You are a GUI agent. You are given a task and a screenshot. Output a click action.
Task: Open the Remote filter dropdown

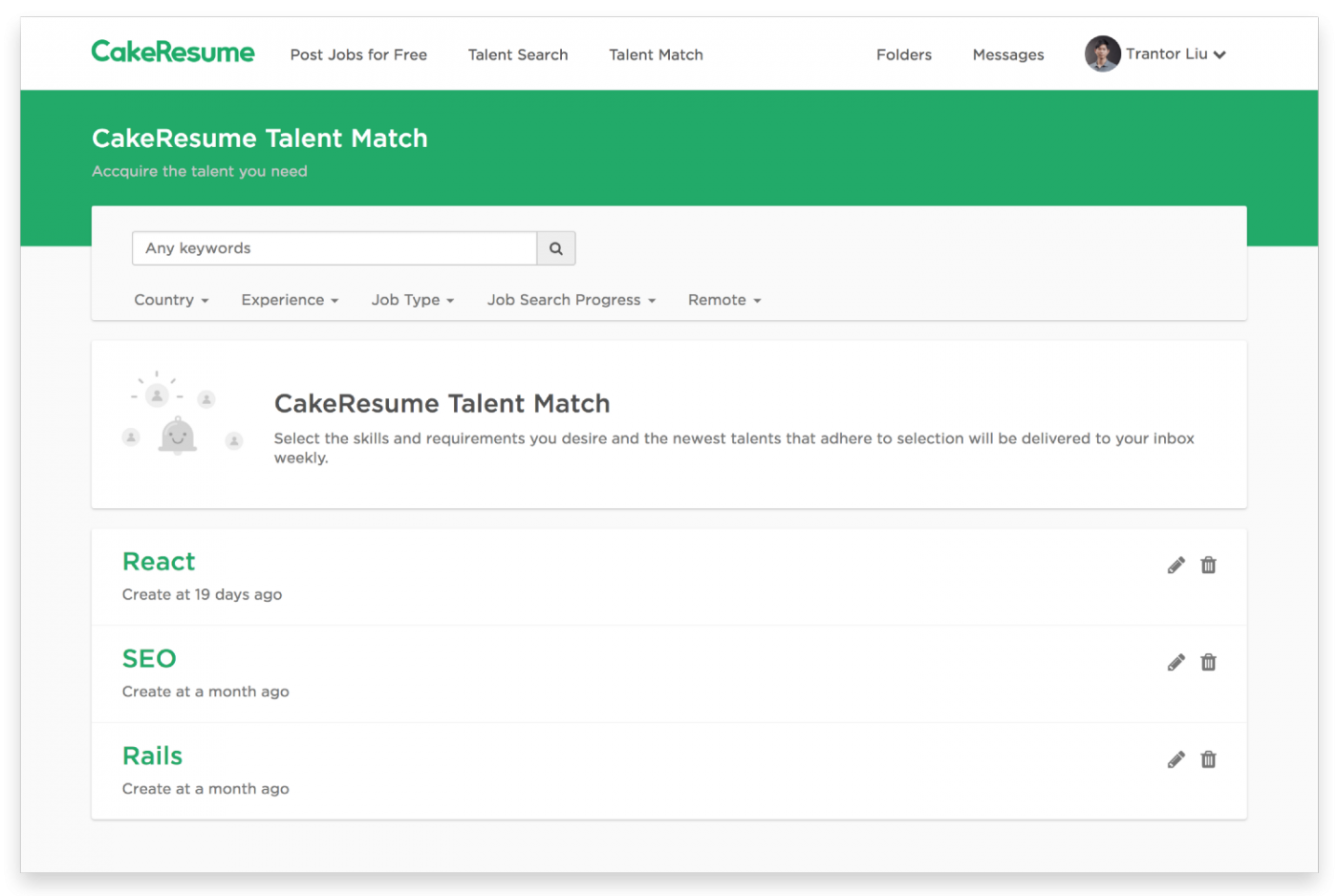(x=724, y=300)
